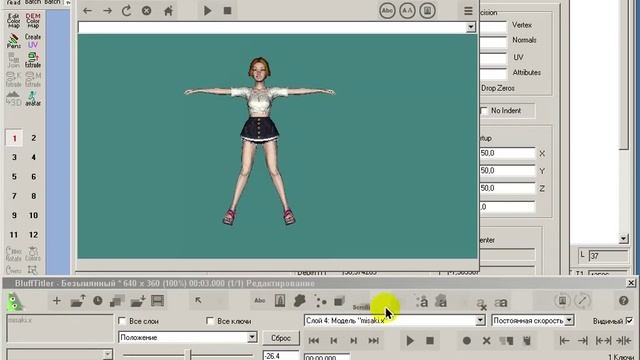Screen dimensions: 640x360
Task: Open DEM Color Map tool
Action: tap(33, 20)
